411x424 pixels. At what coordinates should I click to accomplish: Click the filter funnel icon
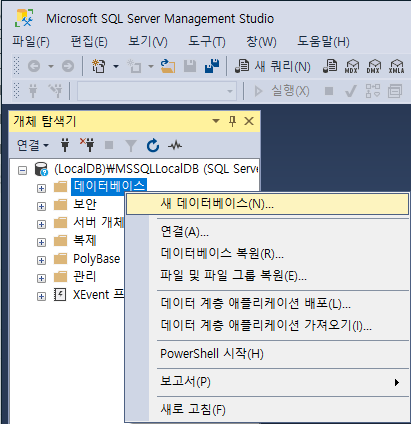(x=131, y=146)
